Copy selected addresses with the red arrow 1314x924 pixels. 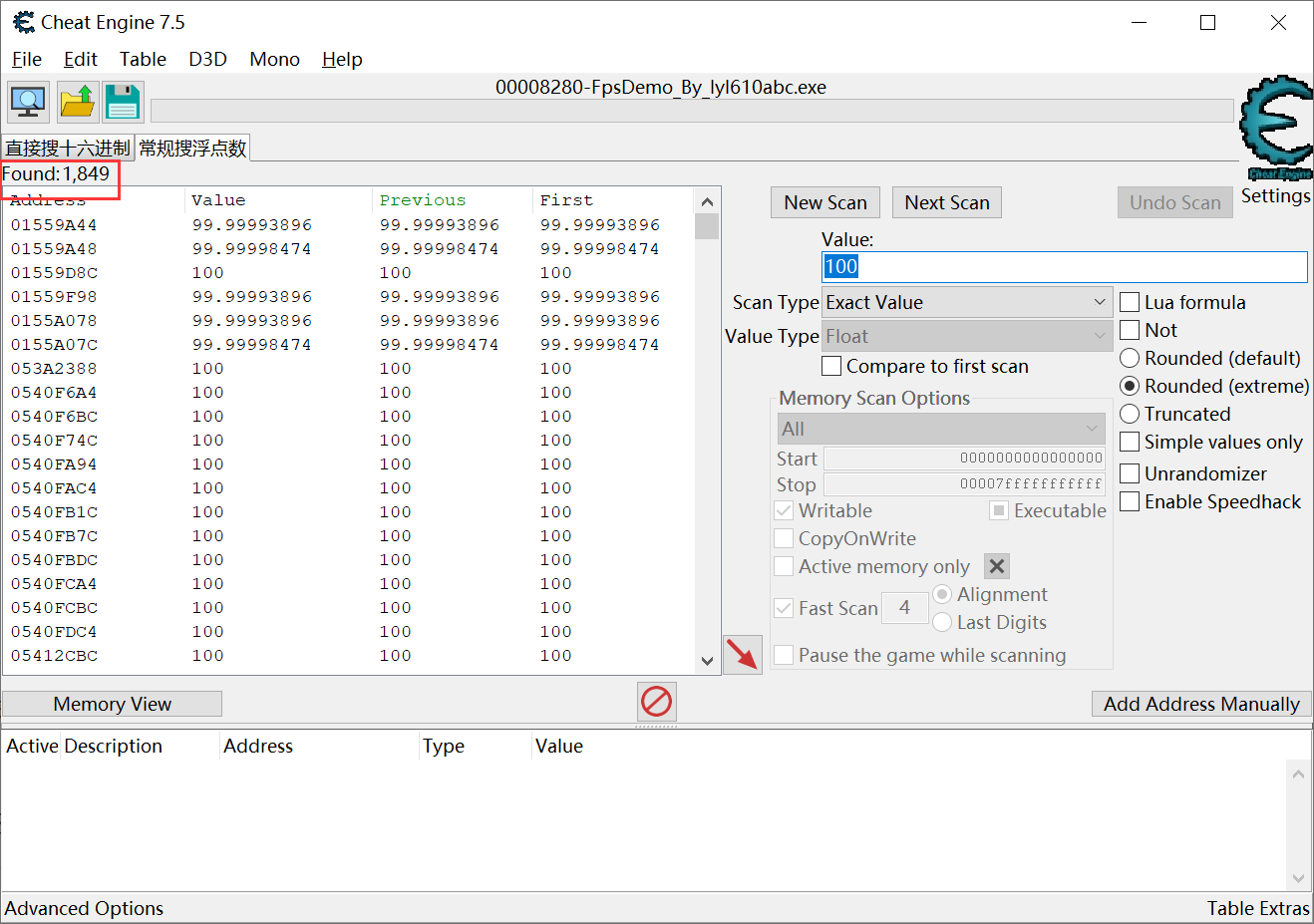(743, 655)
